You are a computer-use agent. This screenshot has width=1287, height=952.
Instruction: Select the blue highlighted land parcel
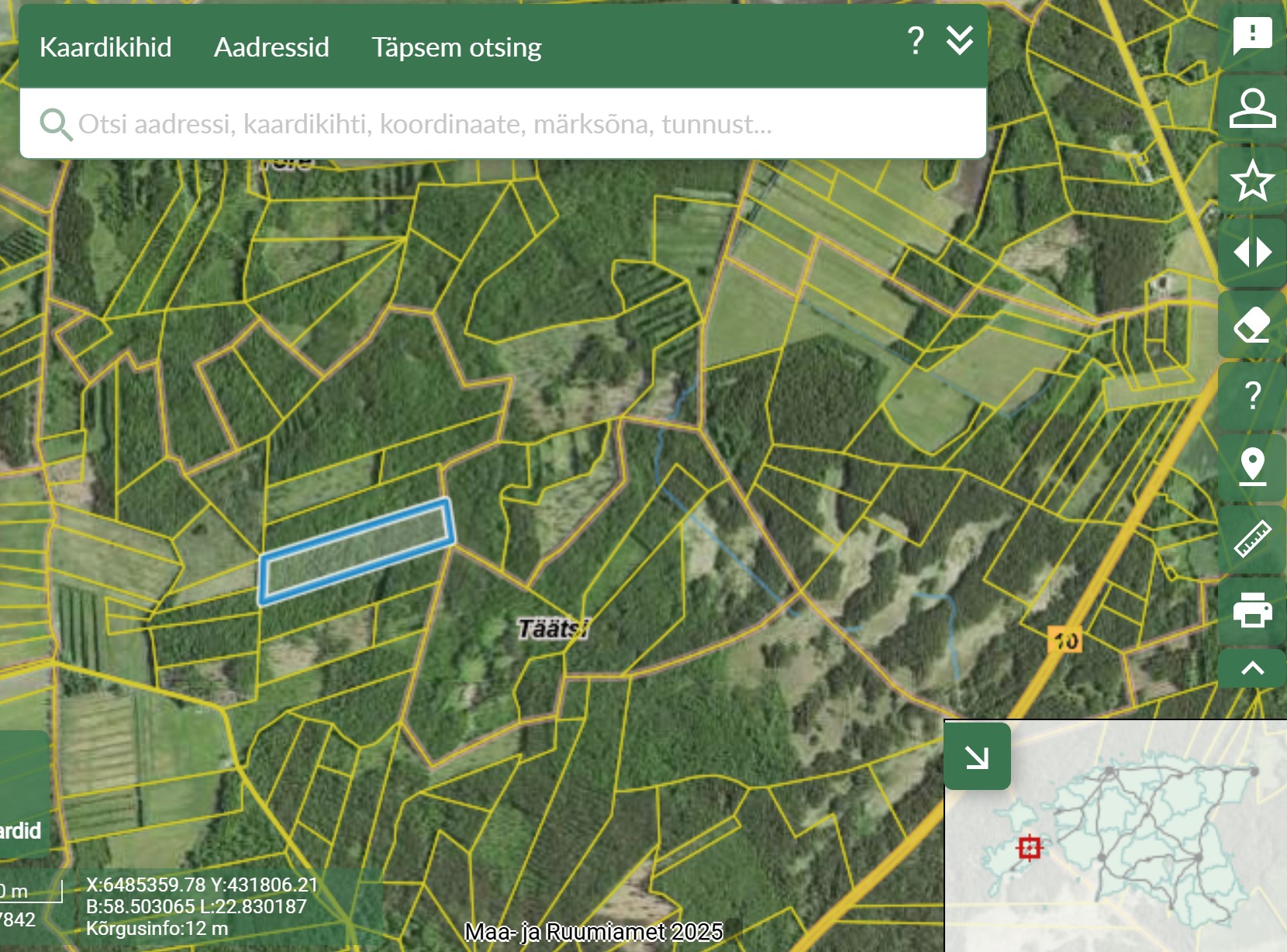(x=357, y=550)
